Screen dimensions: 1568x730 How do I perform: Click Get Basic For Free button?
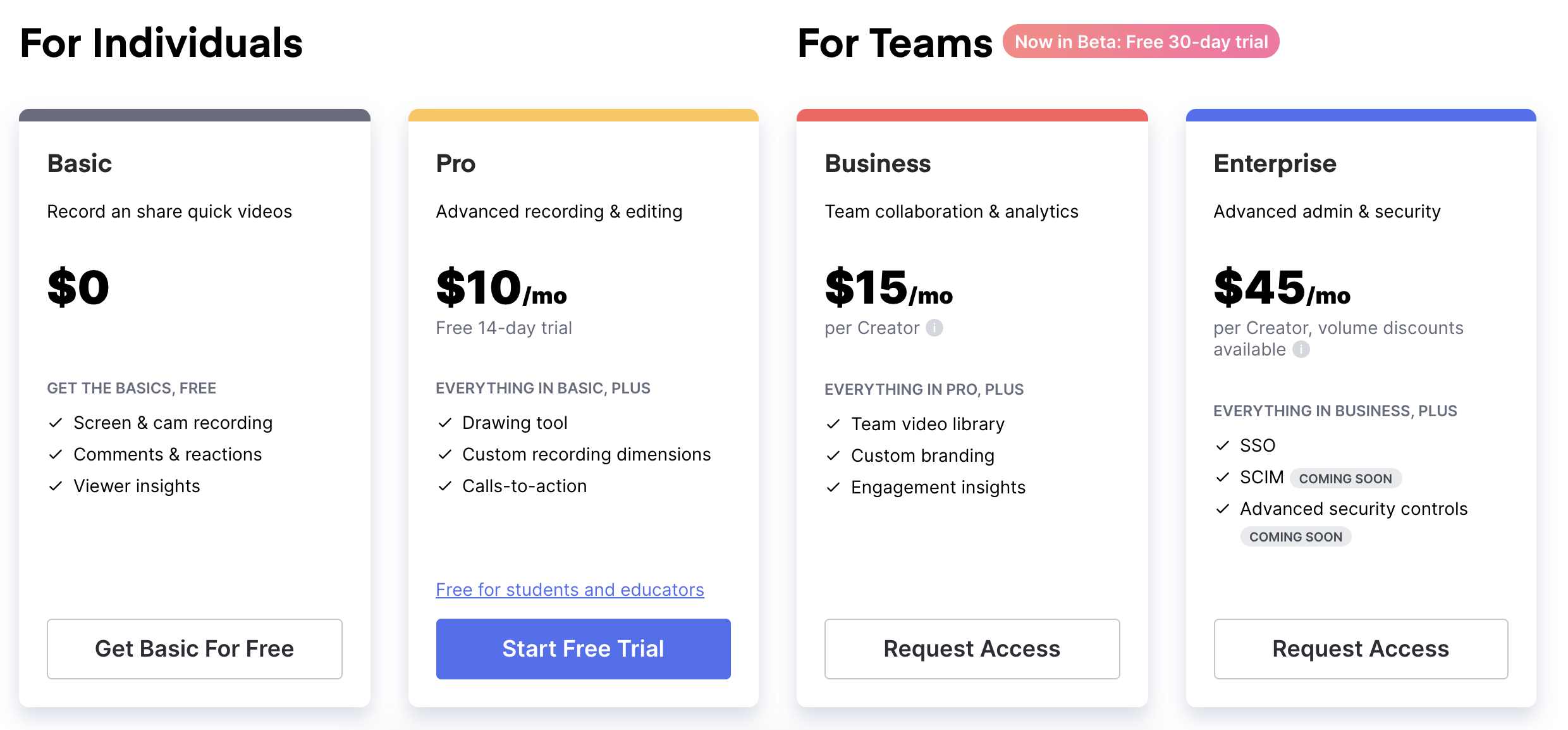[x=195, y=649]
